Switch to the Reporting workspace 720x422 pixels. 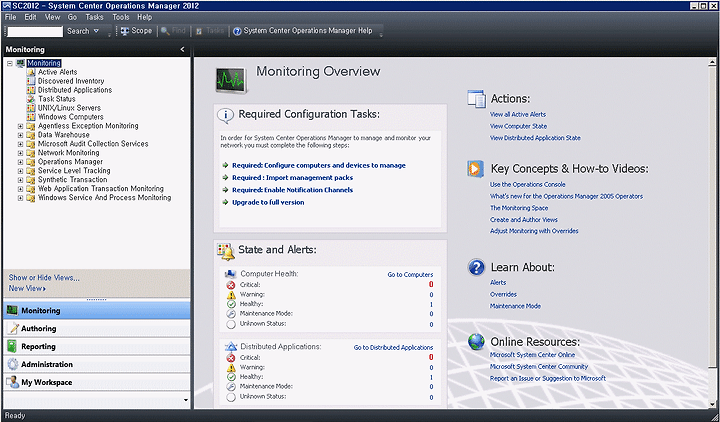coord(96,346)
